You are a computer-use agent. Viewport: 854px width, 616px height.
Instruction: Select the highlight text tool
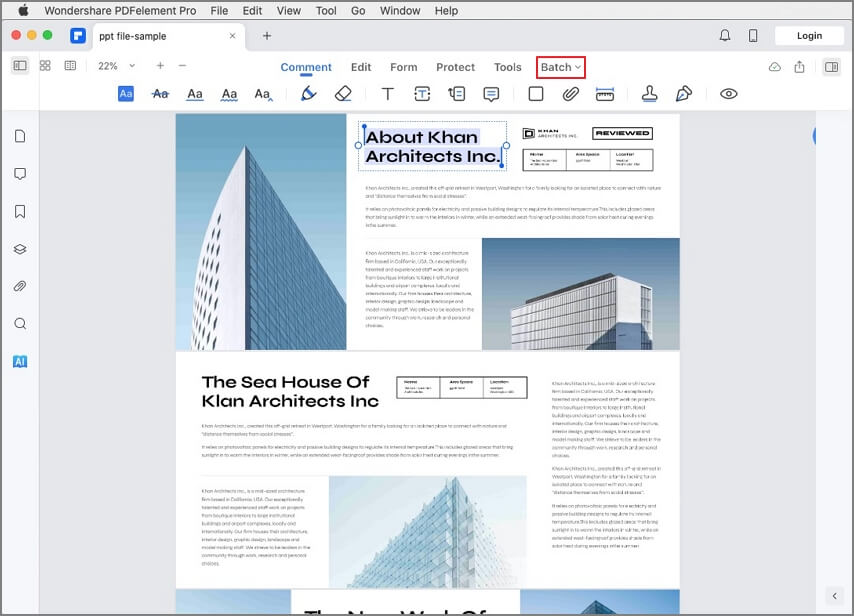(x=126, y=94)
